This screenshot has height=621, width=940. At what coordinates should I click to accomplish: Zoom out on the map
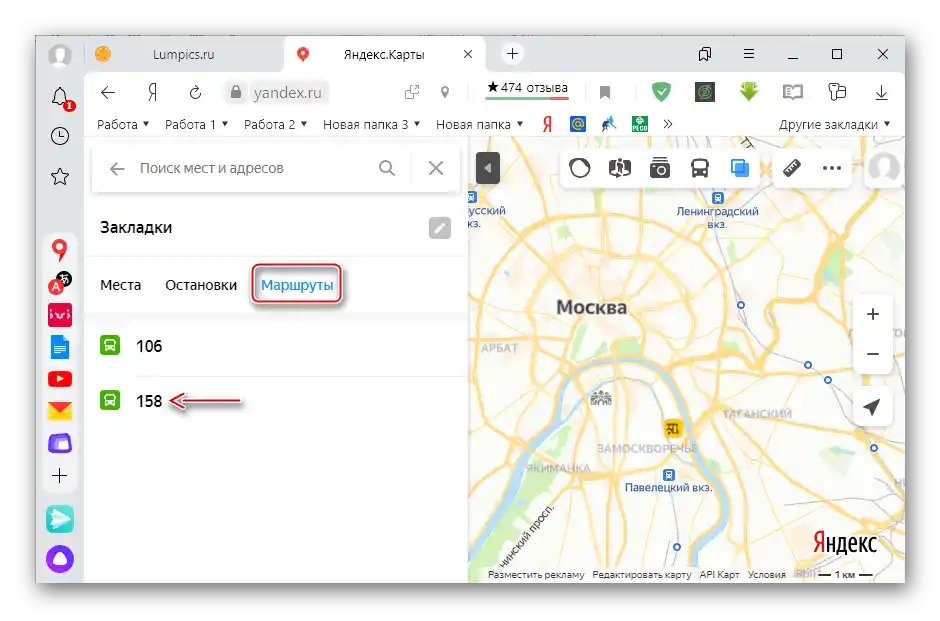[873, 354]
